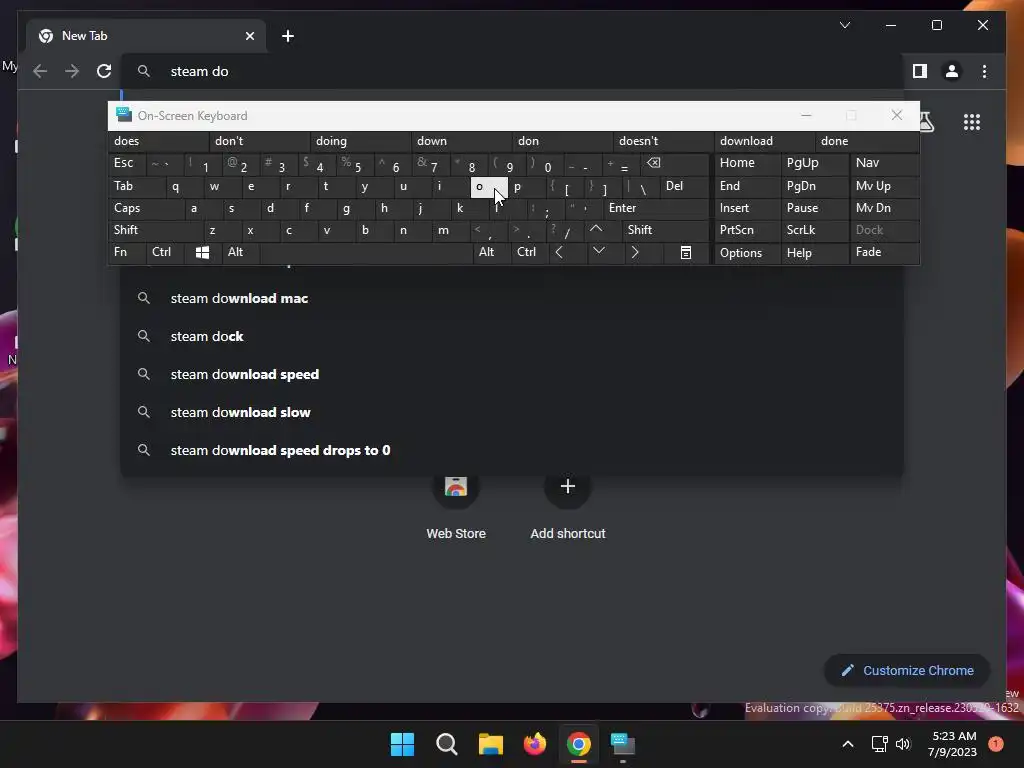1024x768 pixels.
Task: Toggle the Fn key on the On-Screen Keyboard
Action: [x=127, y=252]
